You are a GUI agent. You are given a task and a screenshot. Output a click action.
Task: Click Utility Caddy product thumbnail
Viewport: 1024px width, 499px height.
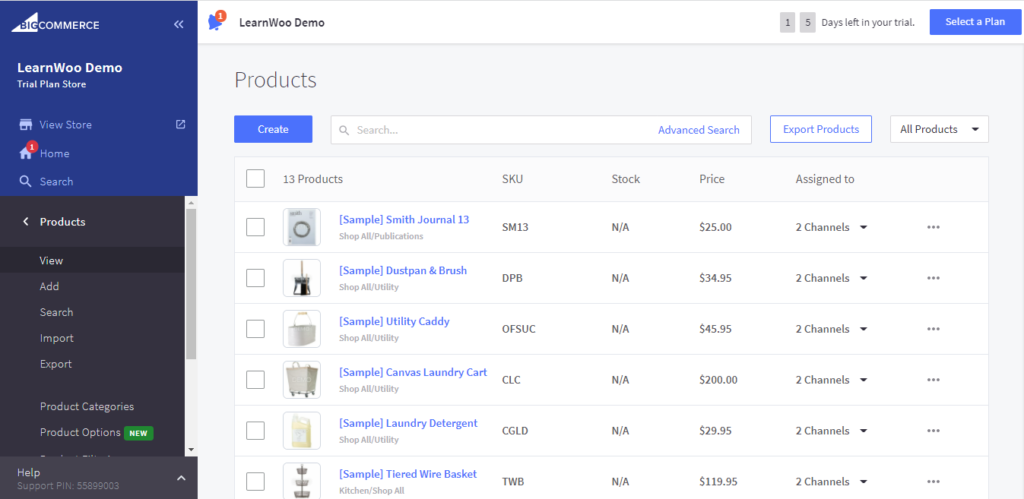click(x=302, y=329)
